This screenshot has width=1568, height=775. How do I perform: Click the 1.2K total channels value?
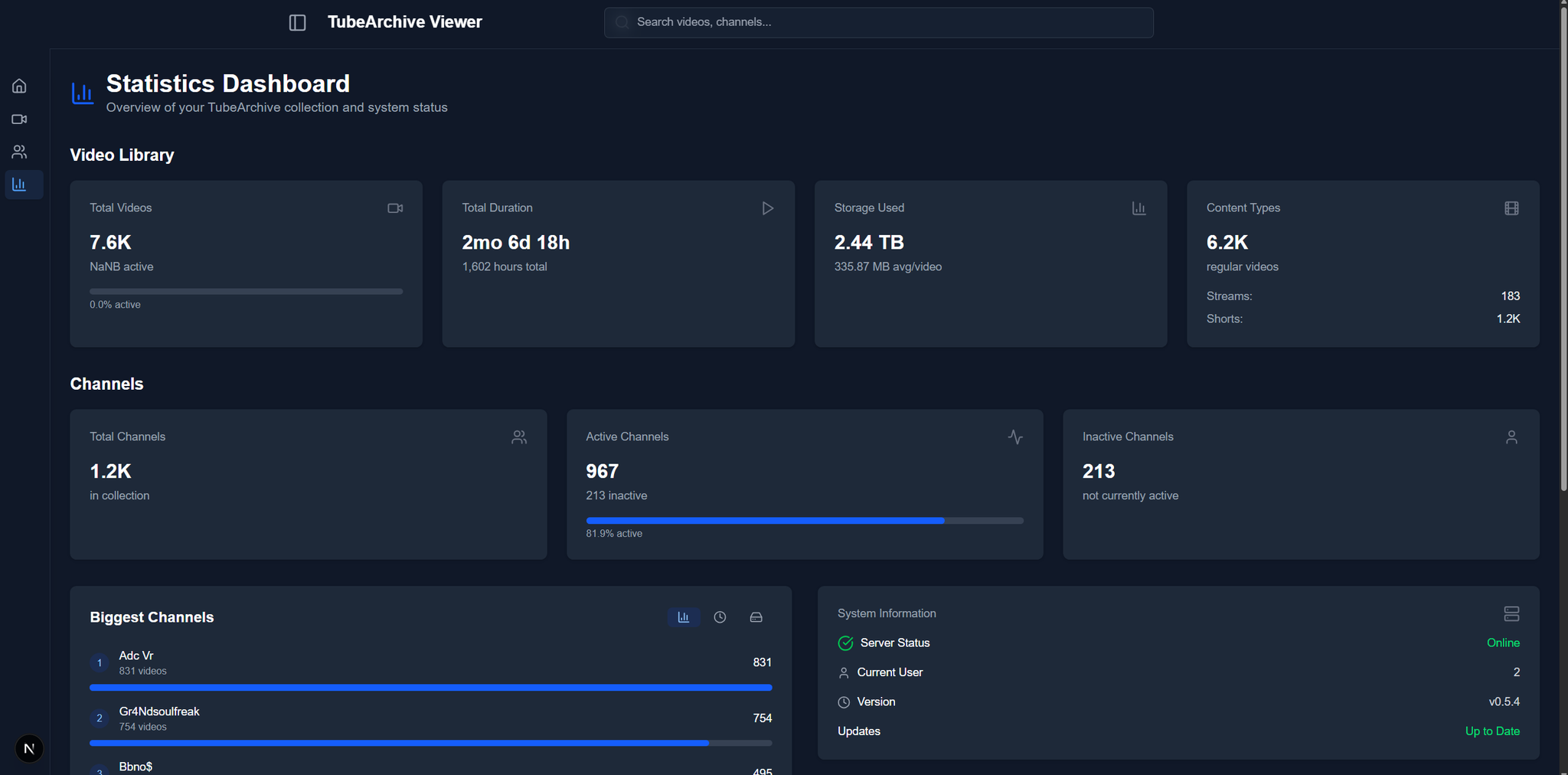(x=110, y=472)
